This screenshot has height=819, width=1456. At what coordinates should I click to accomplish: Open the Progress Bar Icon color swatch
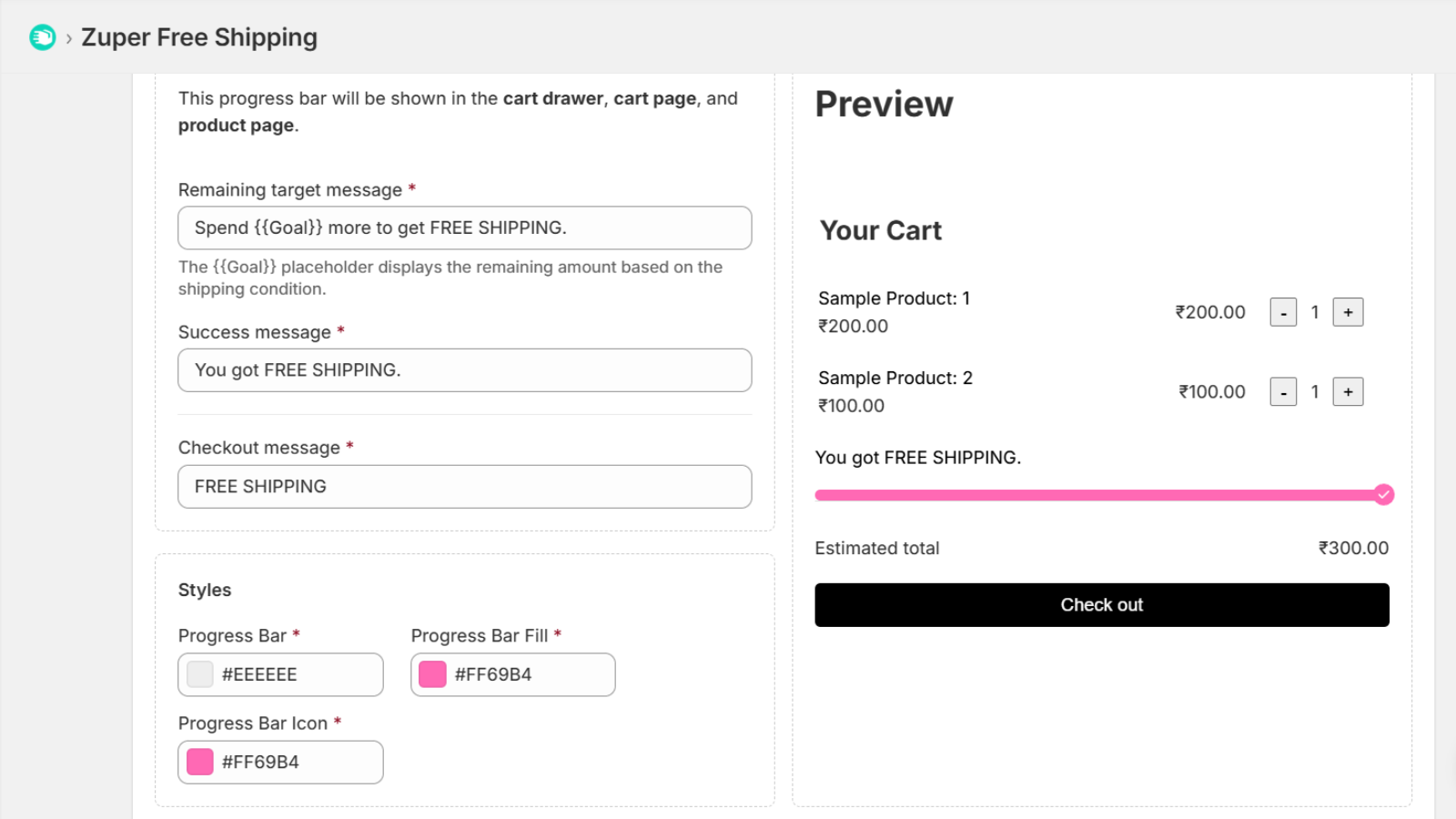200,762
